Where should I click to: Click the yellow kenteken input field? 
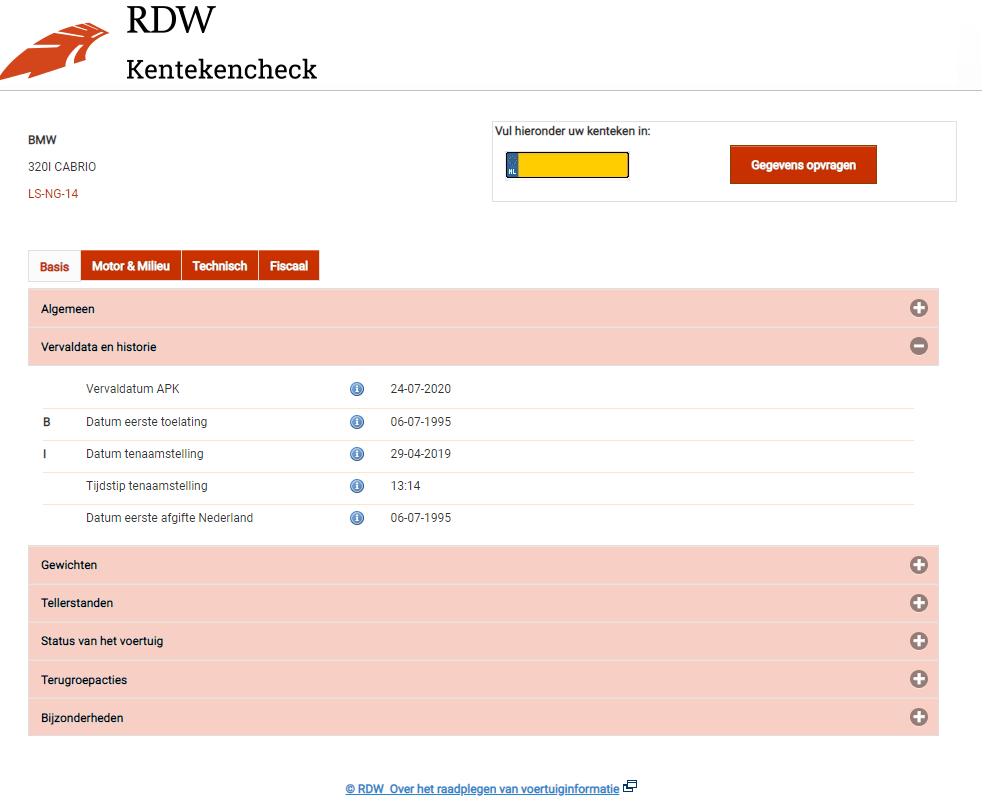(573, 165)
